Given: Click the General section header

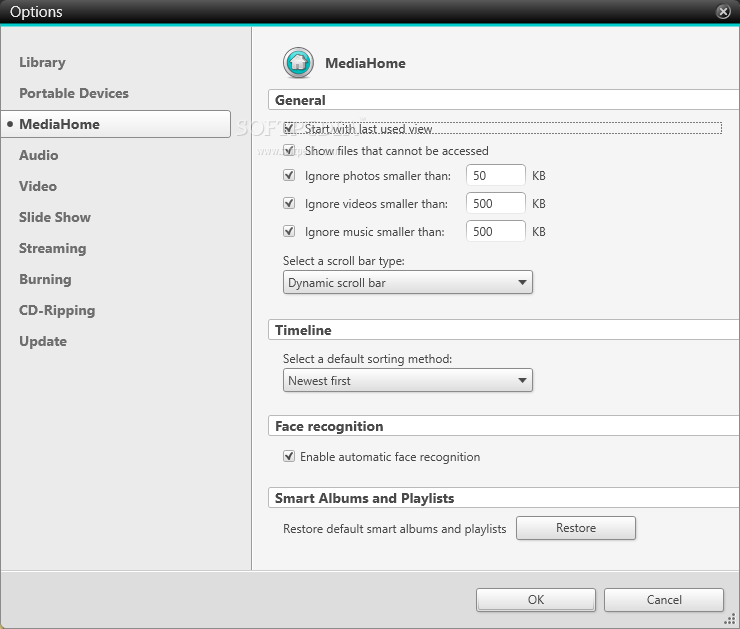Looking at the screenshot, I should [503, 100].
